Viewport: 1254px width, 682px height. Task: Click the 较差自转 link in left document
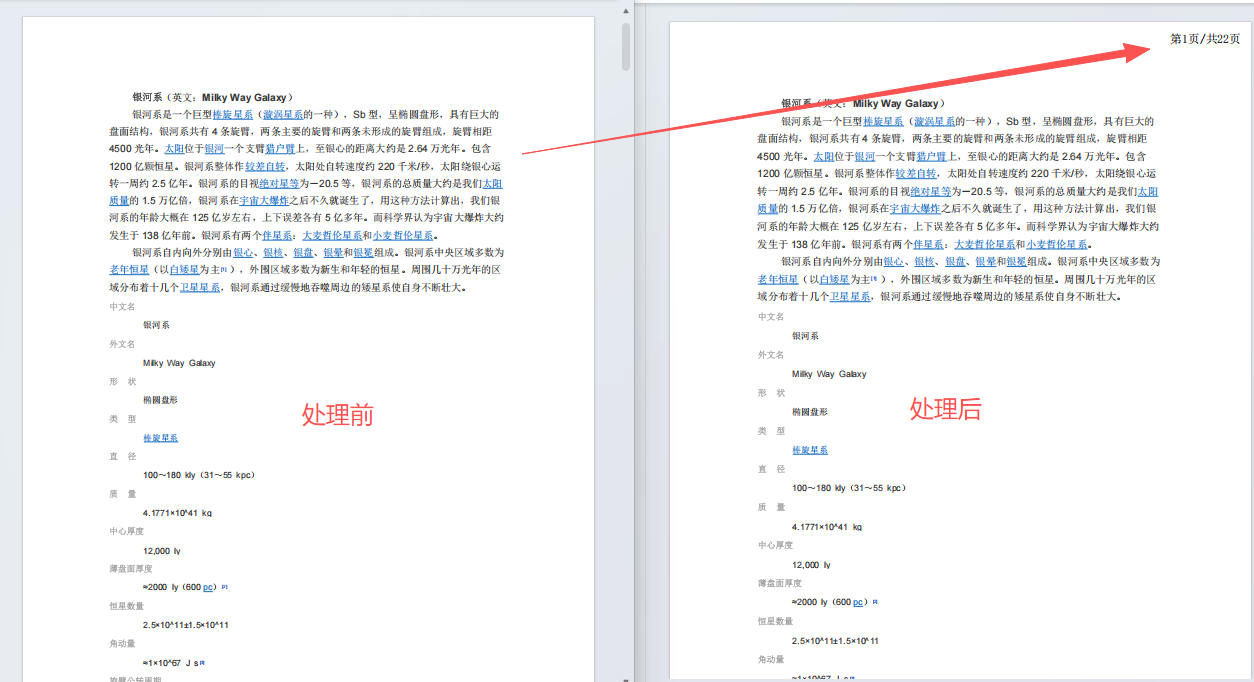pos(265,167)
